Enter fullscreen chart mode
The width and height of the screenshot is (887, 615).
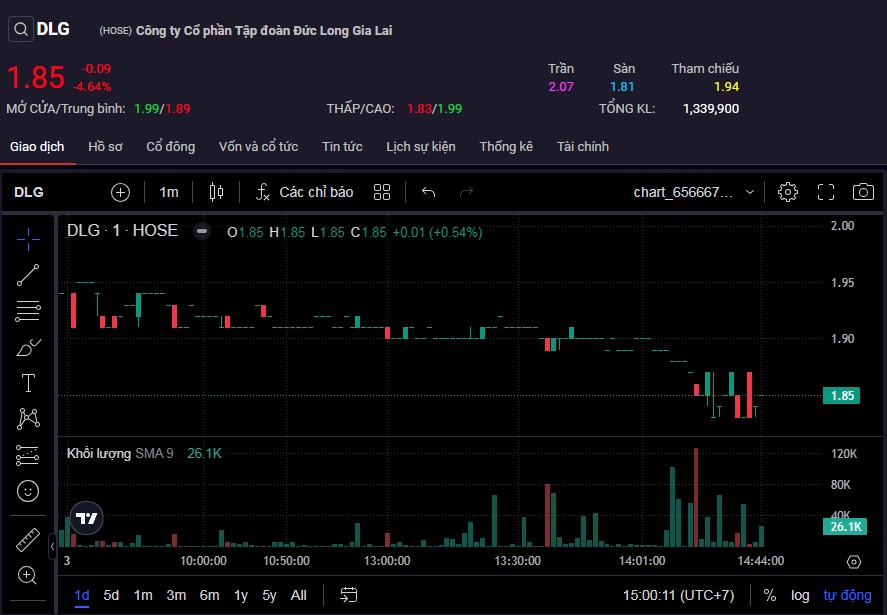tap(826, 192)
